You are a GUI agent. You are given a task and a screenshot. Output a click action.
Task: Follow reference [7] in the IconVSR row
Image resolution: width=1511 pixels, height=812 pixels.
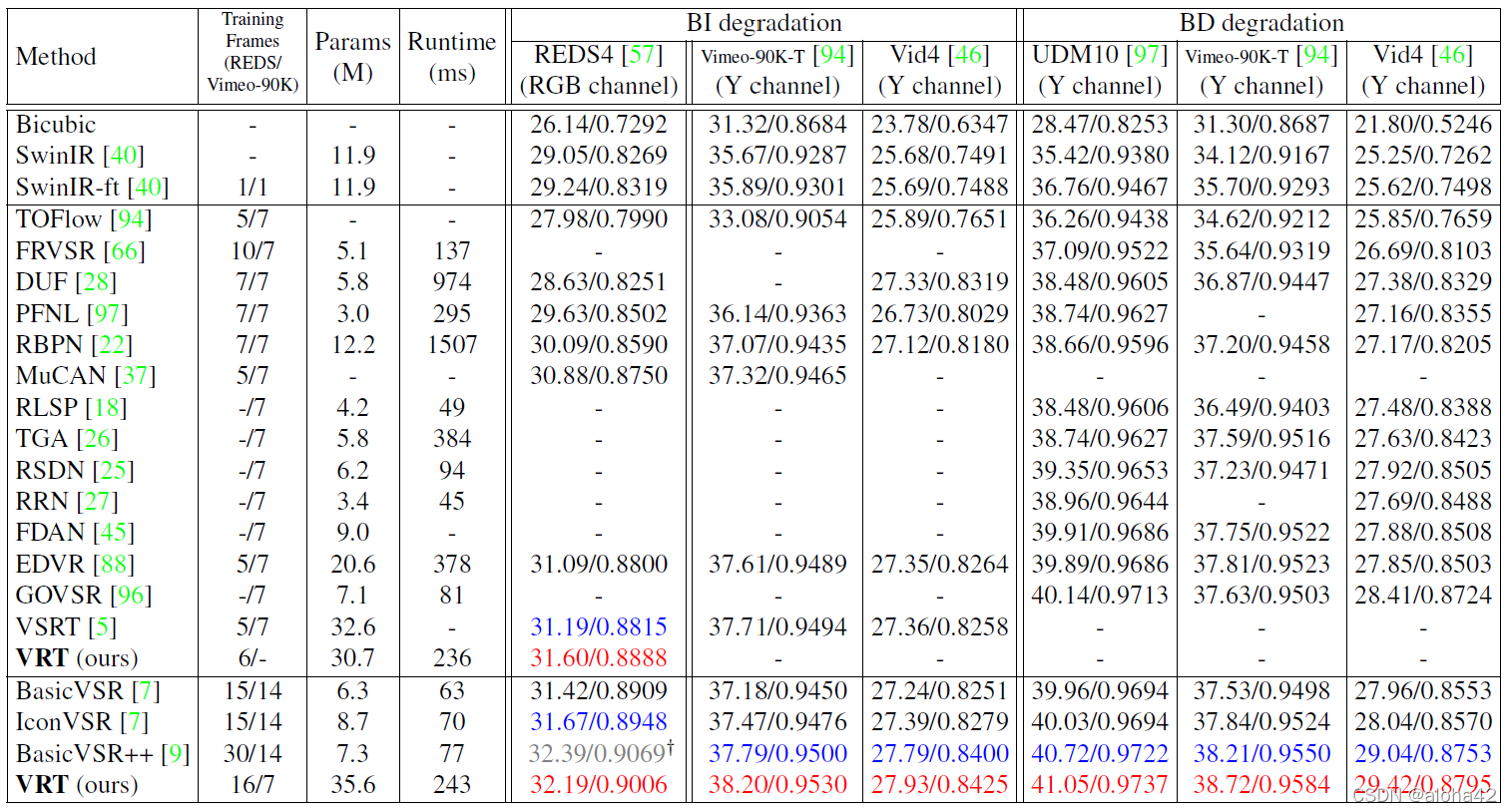[134, 722]
